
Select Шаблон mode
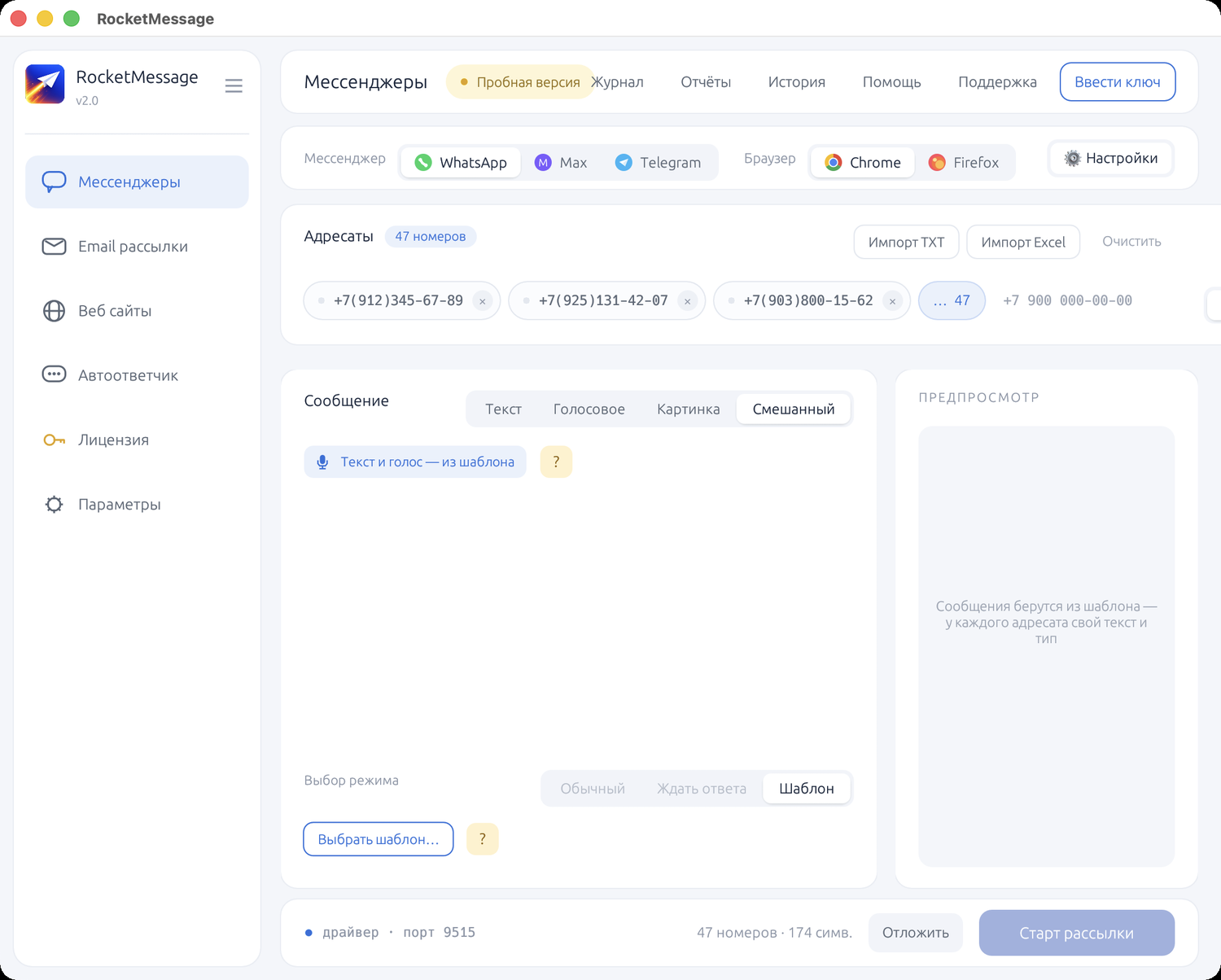pos(807,788)
